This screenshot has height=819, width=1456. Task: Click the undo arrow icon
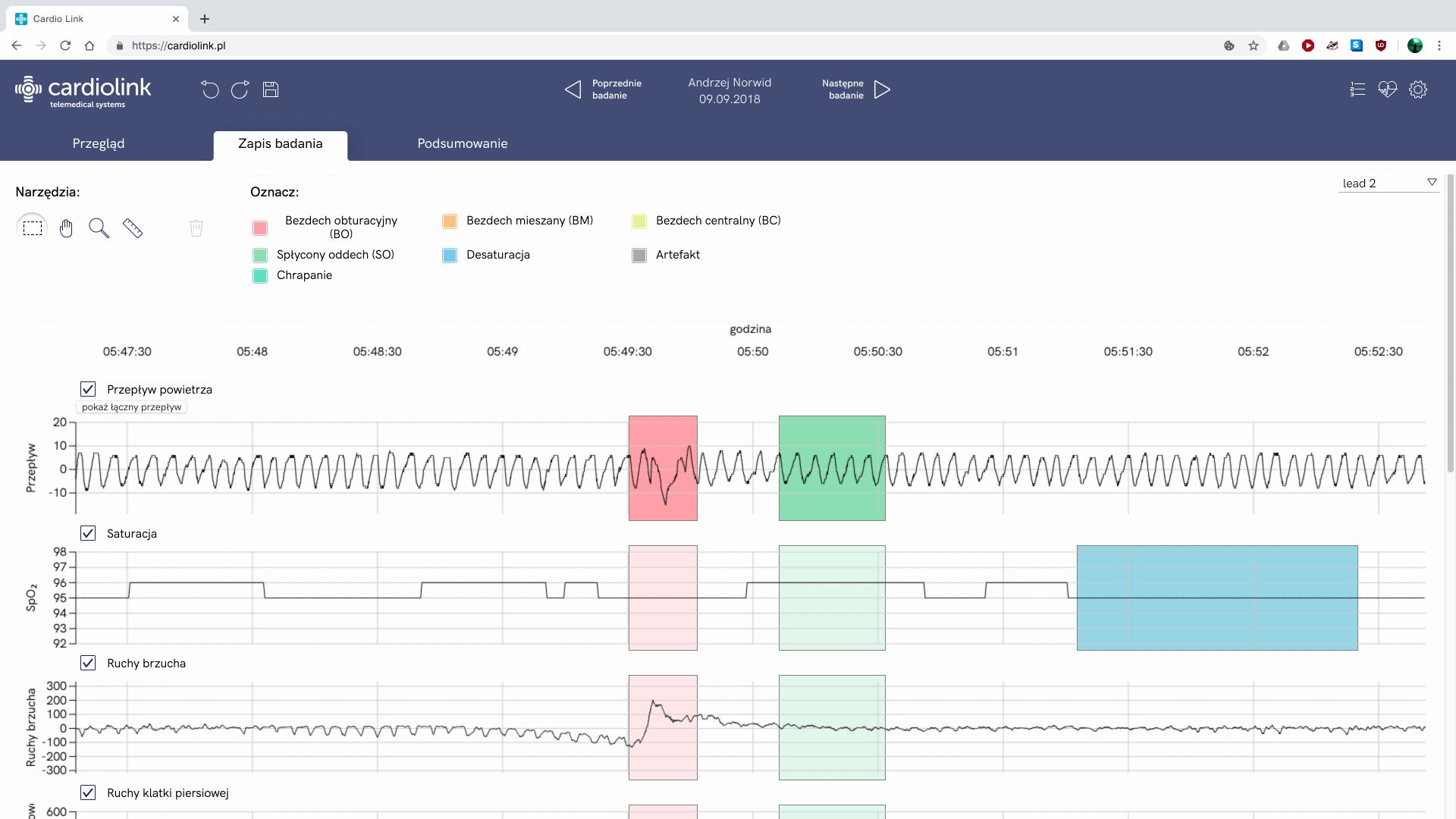[210, 89]
